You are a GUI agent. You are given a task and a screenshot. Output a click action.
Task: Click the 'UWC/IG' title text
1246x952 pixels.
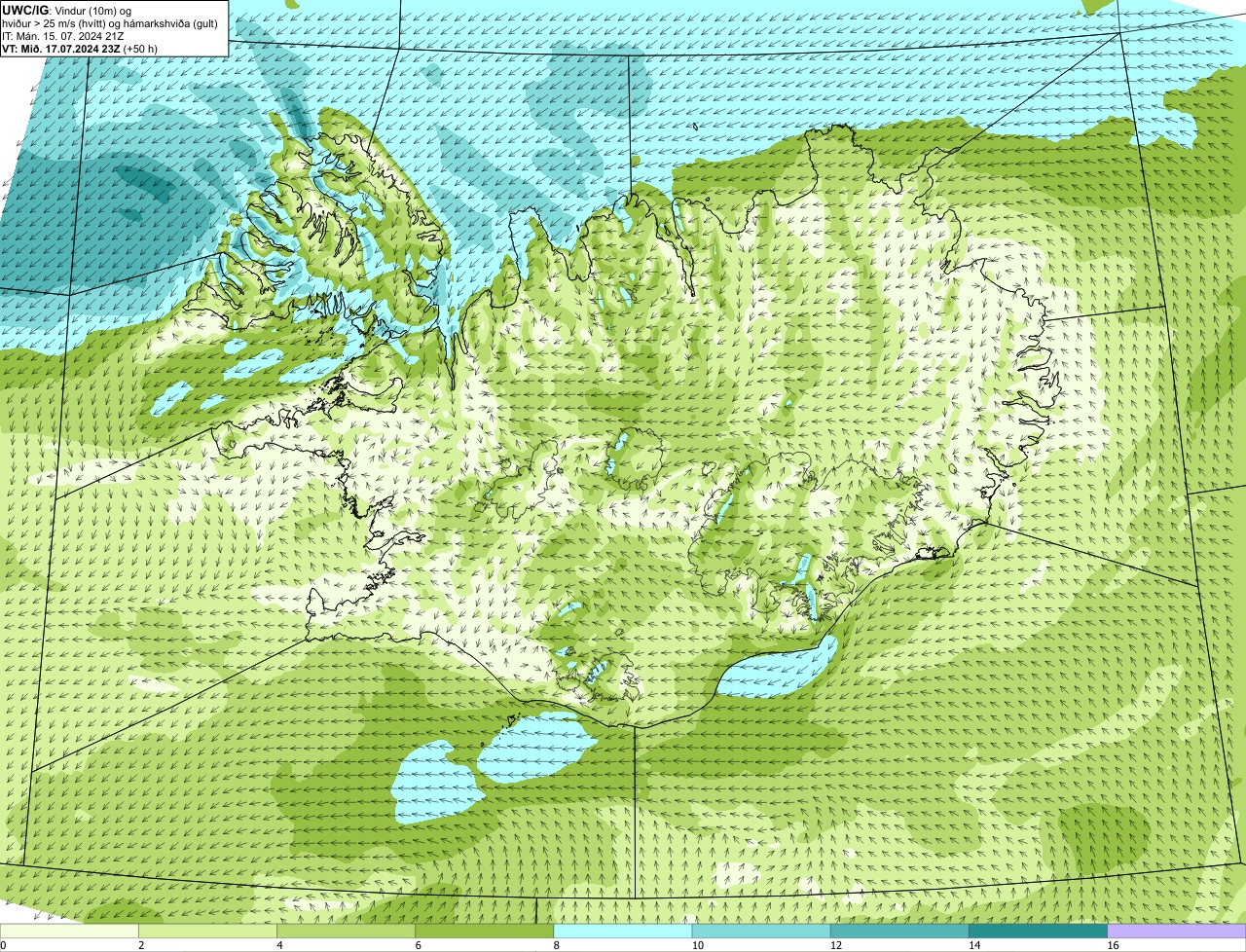pos(25,10)
